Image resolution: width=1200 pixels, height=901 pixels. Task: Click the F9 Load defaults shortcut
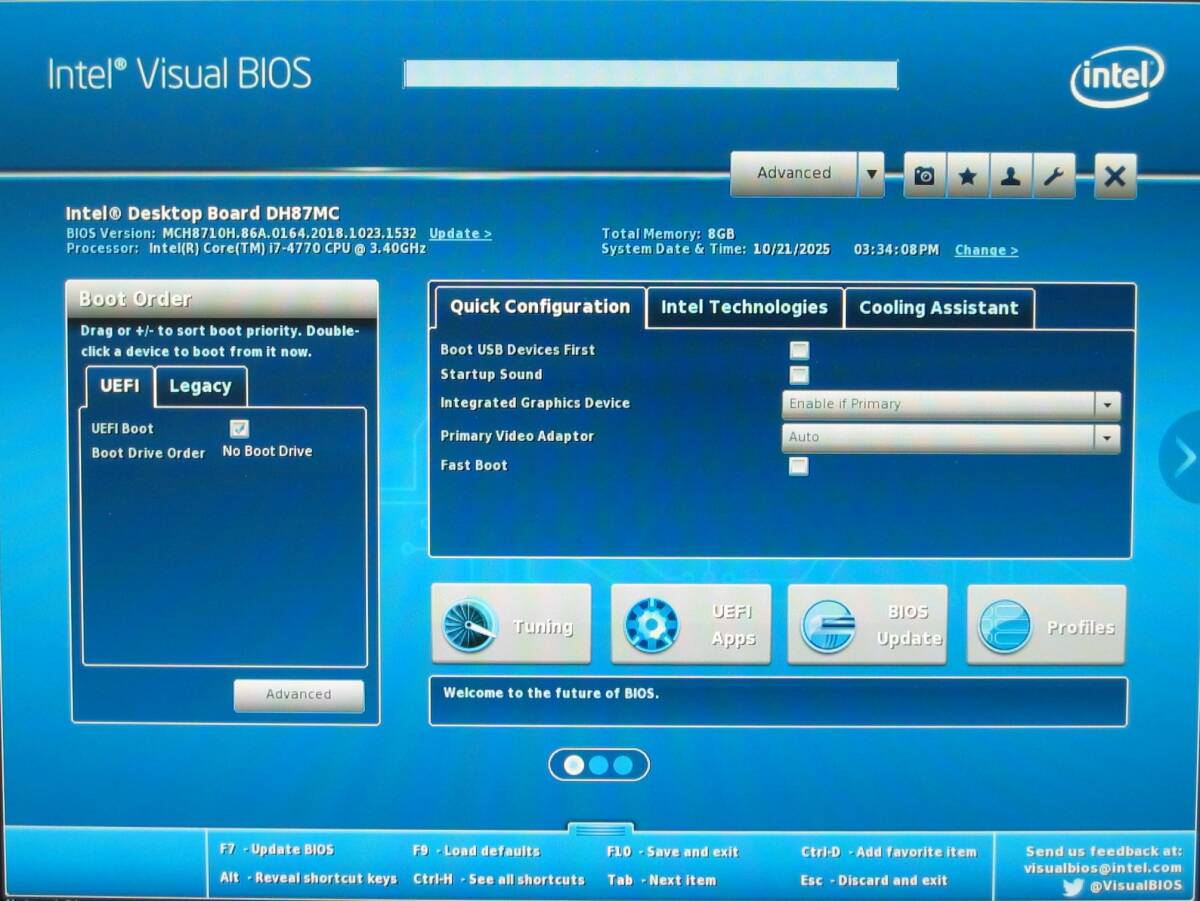pos(476,851)
